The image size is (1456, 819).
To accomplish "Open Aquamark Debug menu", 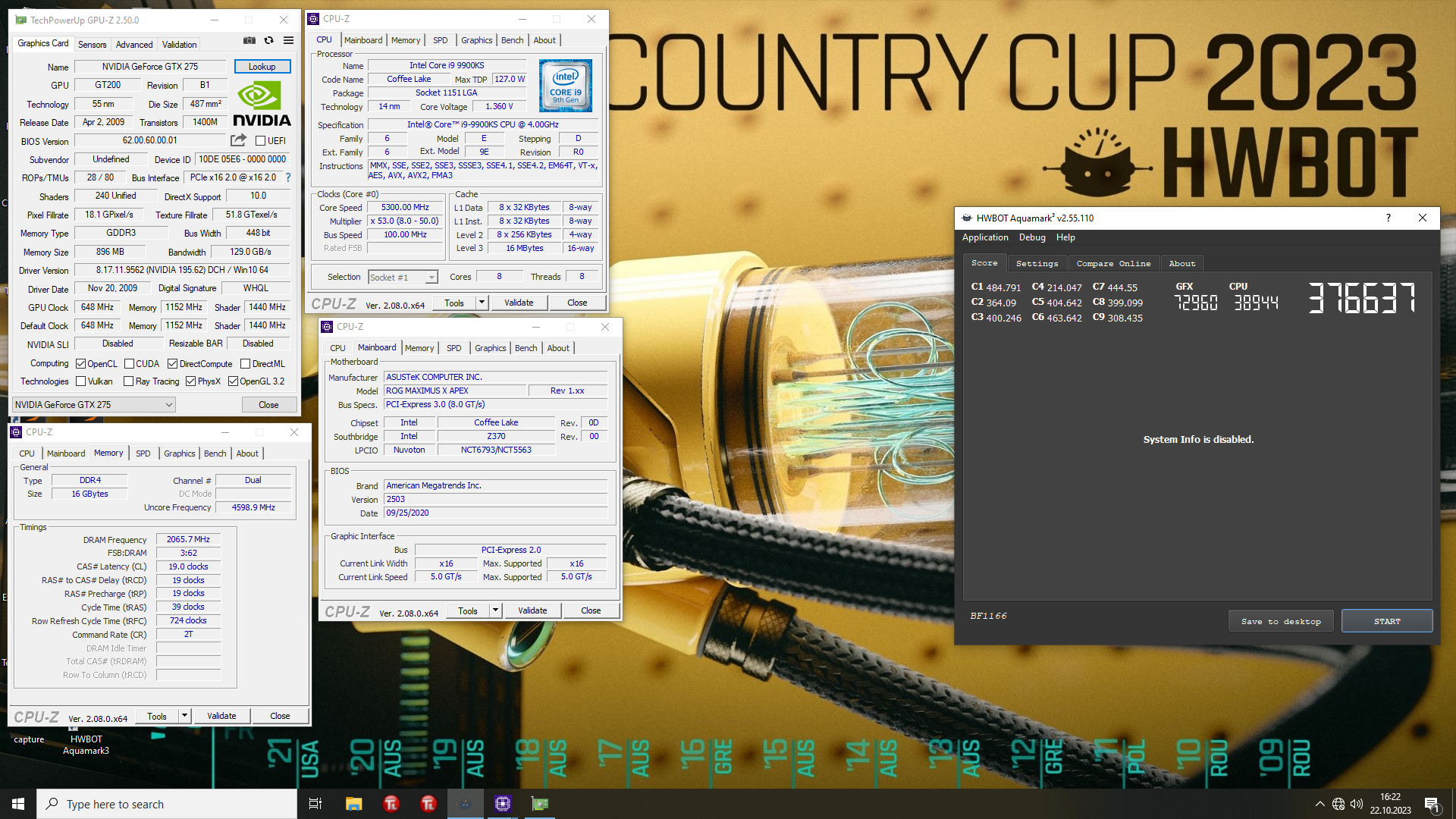I will pyautogui.click(x=1032, y=237).
